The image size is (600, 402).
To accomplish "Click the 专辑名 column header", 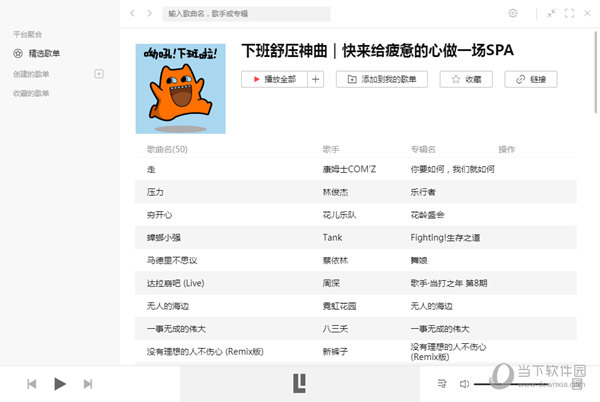I will 423,149.
